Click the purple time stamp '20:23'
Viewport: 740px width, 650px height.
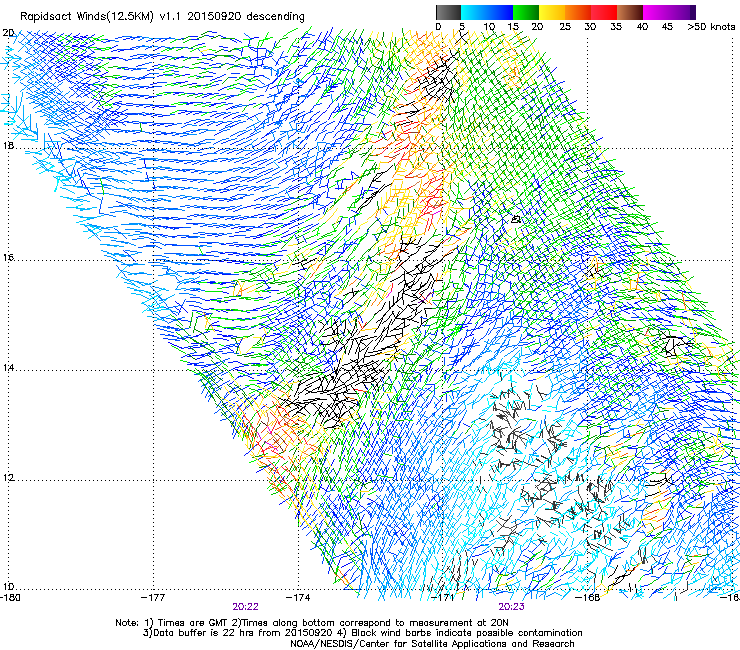pyautogui.click(x=512, y=607)
